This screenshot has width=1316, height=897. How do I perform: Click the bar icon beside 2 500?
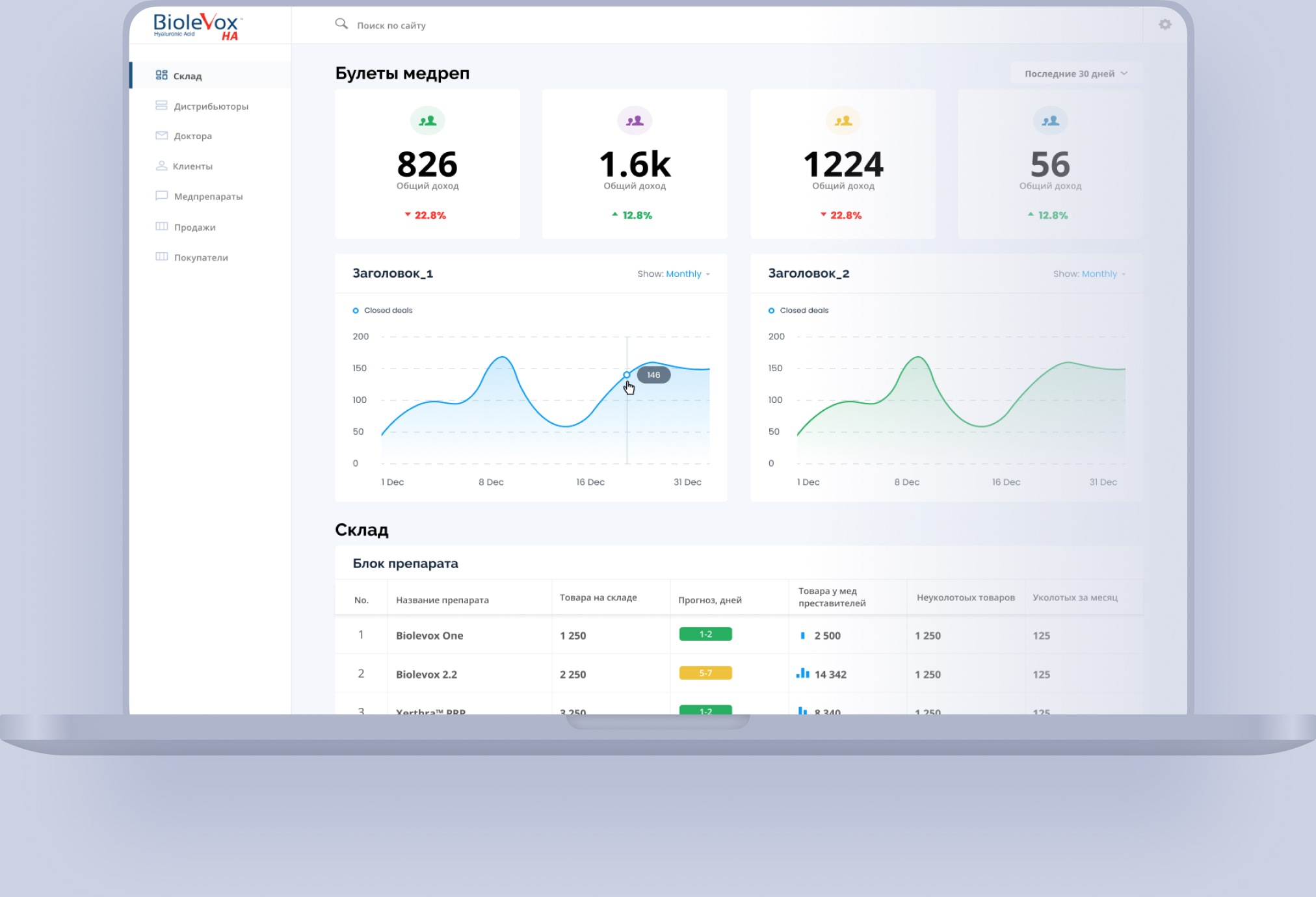[802, 636]
